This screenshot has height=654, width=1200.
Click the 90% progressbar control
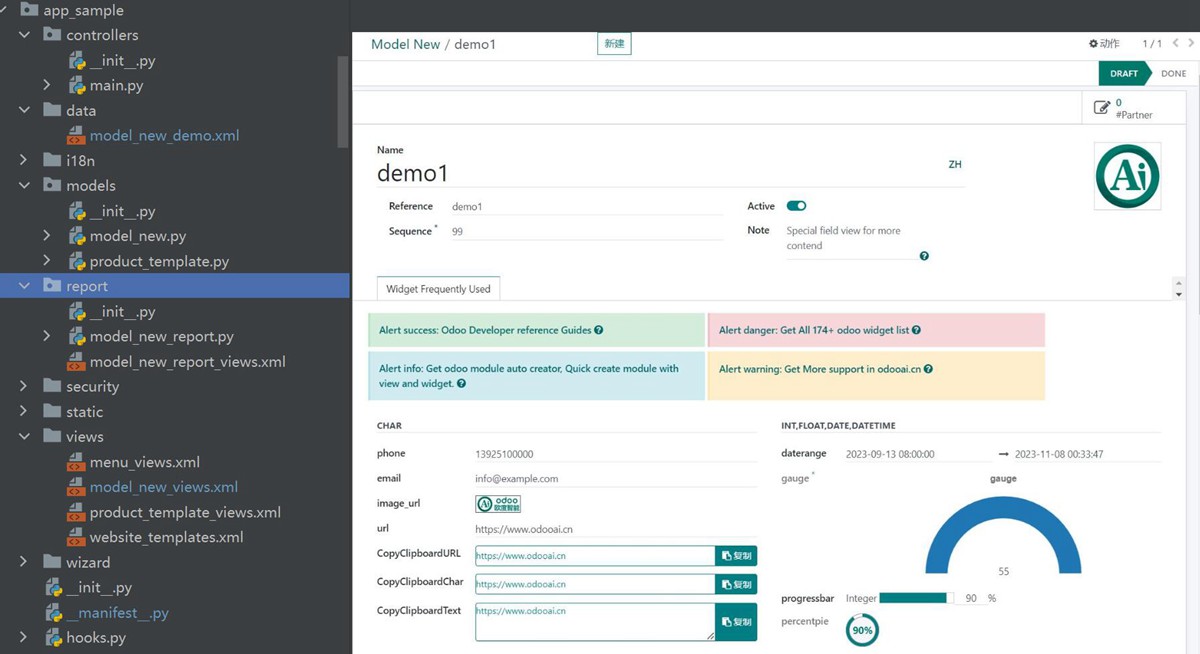pyautogui.click(x=912, y=597)
